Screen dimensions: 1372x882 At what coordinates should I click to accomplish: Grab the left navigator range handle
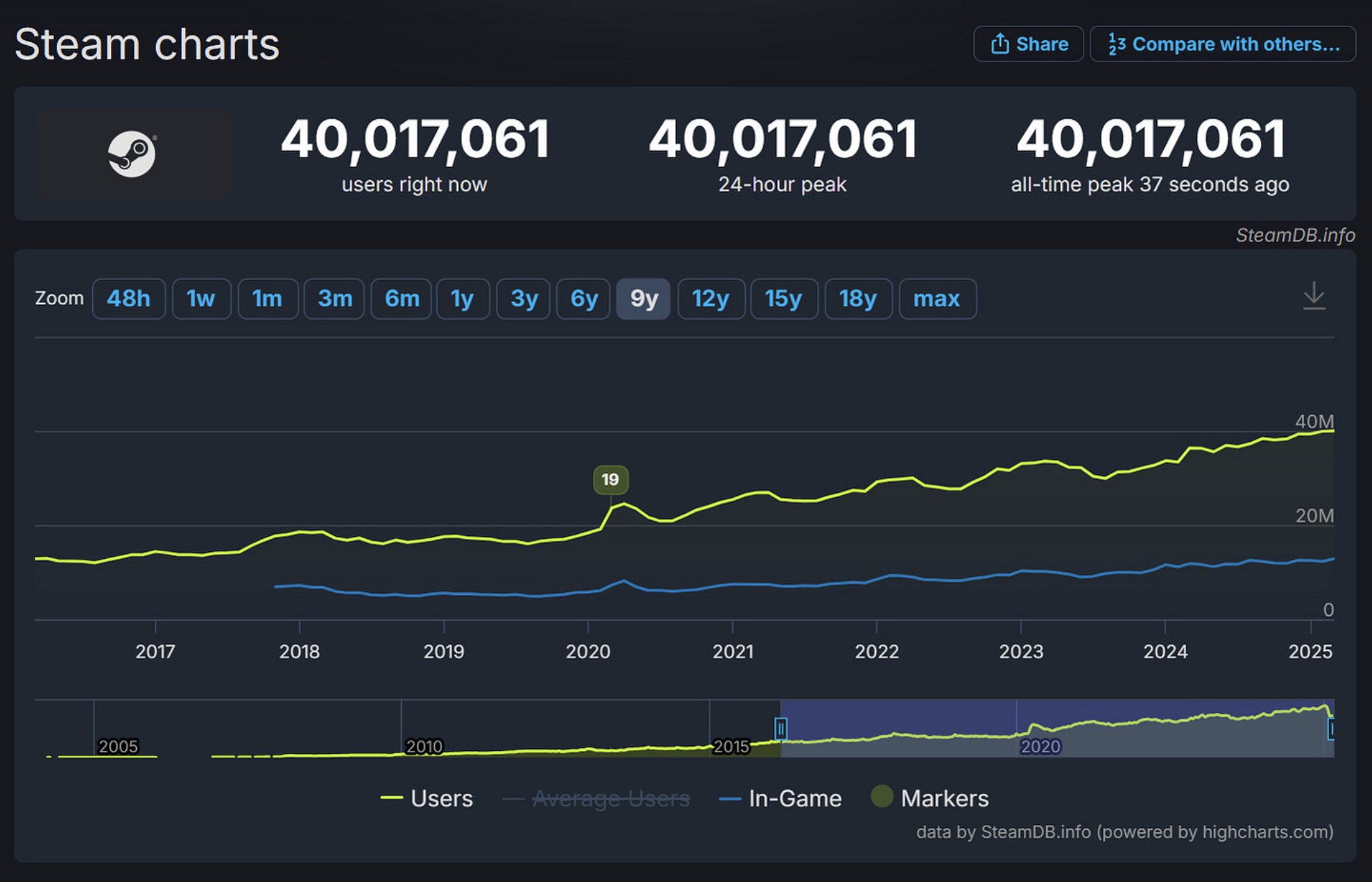pos(780,729)
